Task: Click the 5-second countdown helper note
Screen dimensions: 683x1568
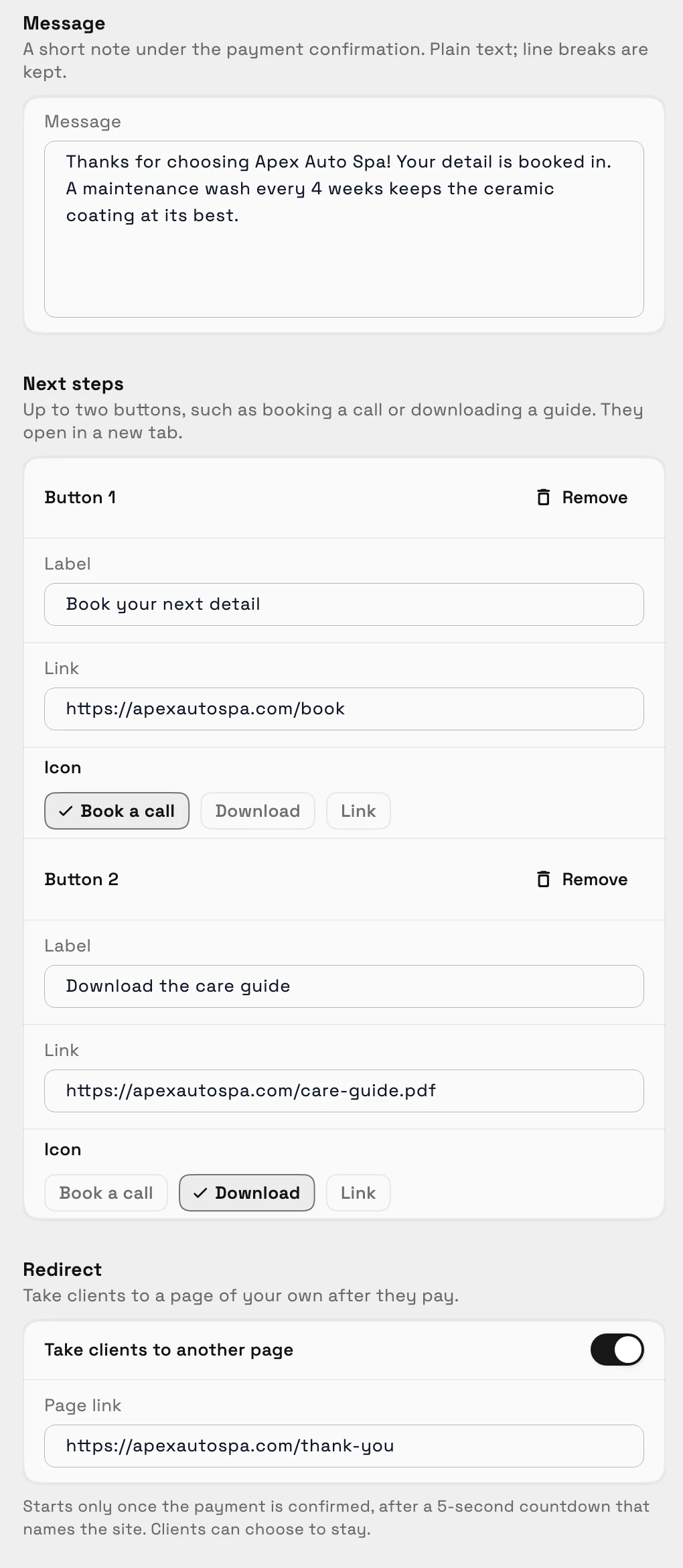Action: coord(336,1518)
